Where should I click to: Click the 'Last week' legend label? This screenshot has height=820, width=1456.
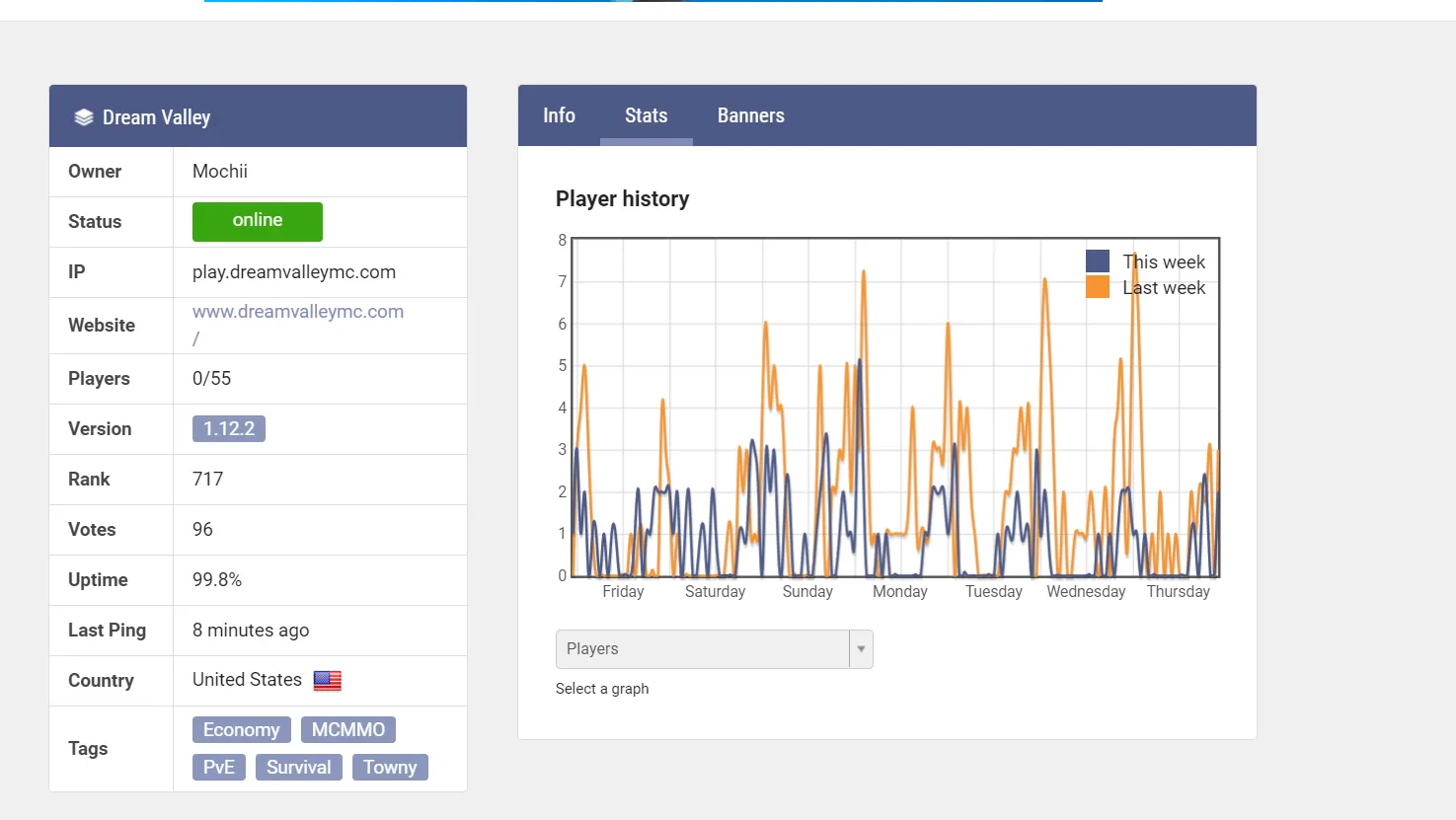click(x=1164, y=288)
